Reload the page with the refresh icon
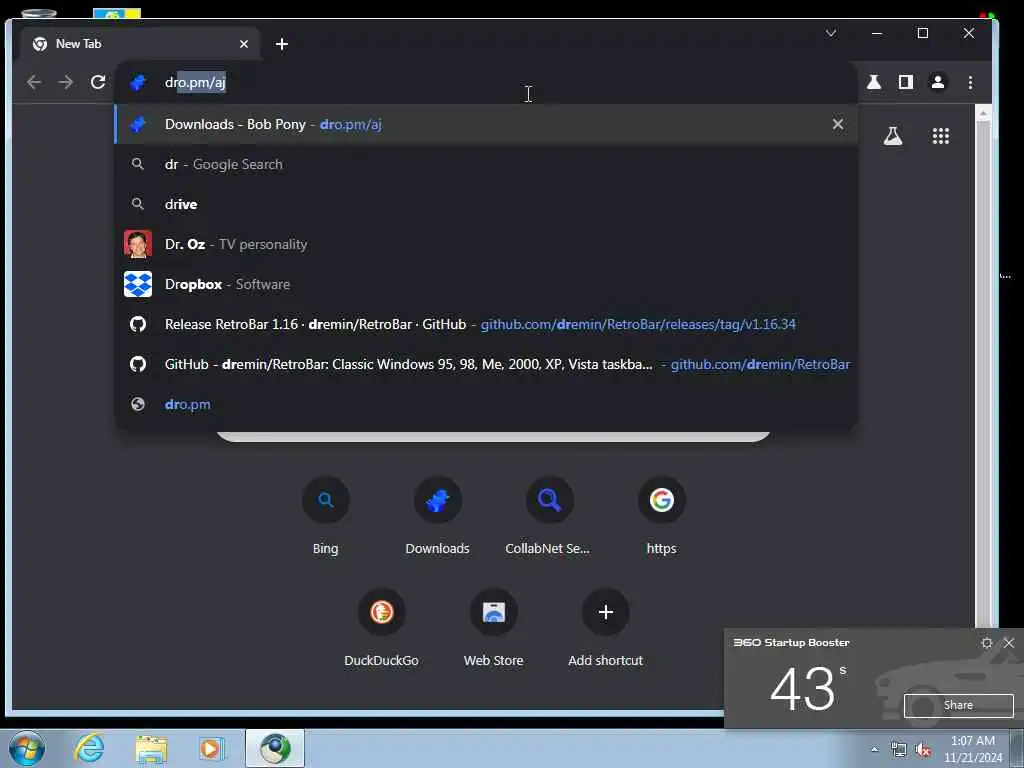This screenshot has height=768, width=1024. click(x=98, y=82)
